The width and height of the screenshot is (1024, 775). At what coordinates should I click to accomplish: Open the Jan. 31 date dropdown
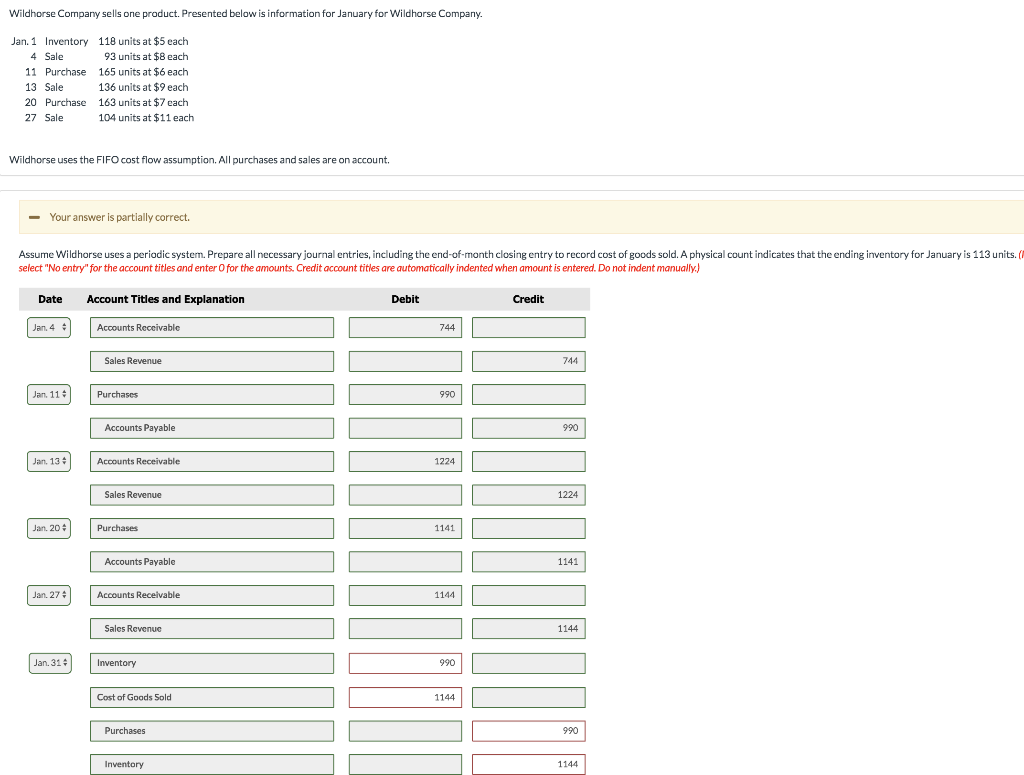click(50, 663)
